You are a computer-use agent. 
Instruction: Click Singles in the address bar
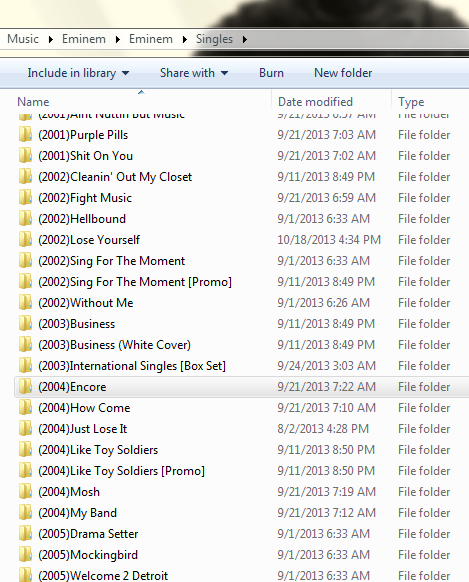pos(214,39)
